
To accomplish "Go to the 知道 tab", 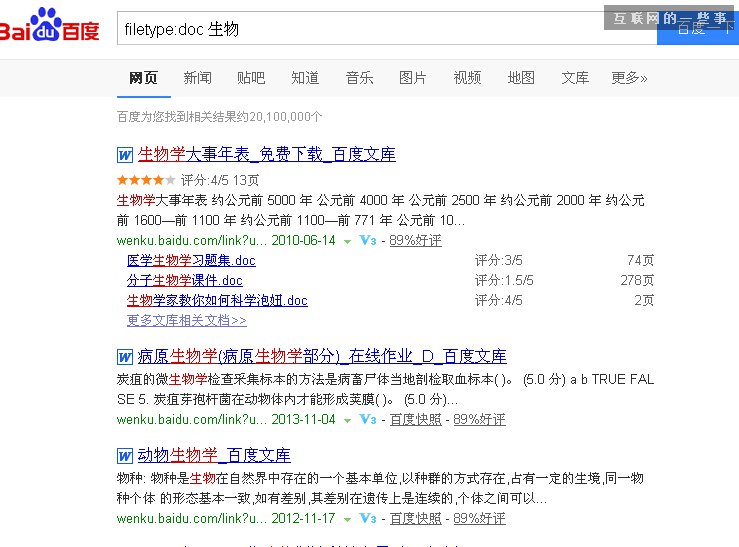I will (305, 78).
